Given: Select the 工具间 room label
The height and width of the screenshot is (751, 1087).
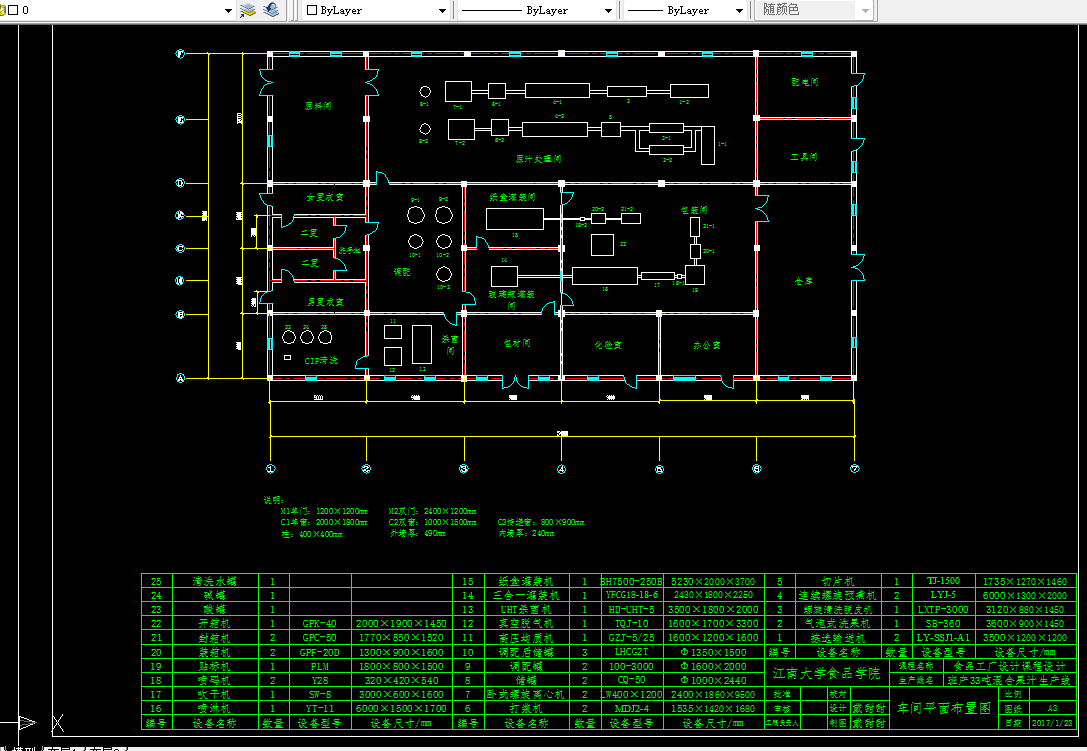Looking at the screenshot, I should click(803, 157).
